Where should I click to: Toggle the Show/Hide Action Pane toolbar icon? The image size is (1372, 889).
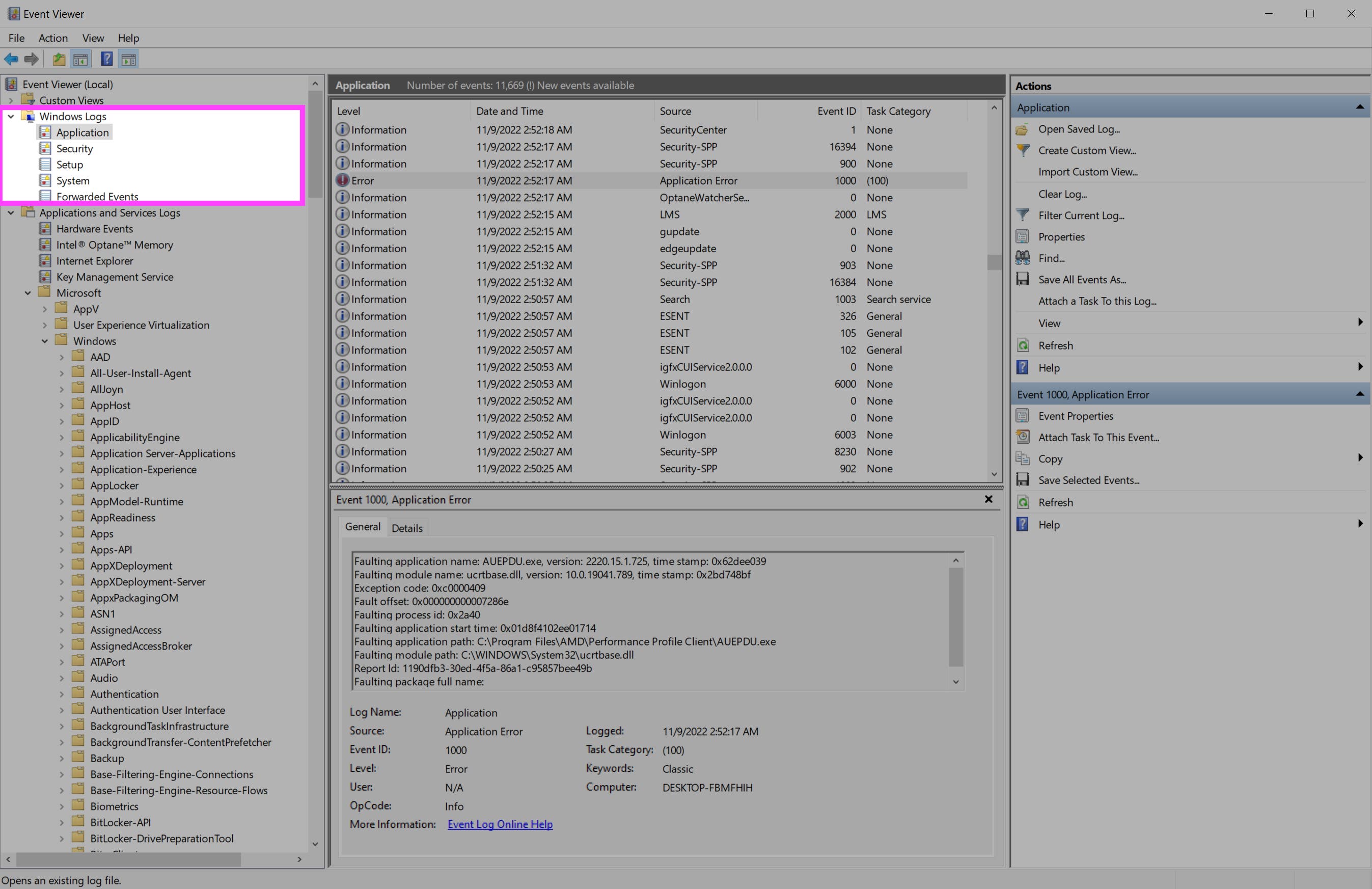[128, 59]
